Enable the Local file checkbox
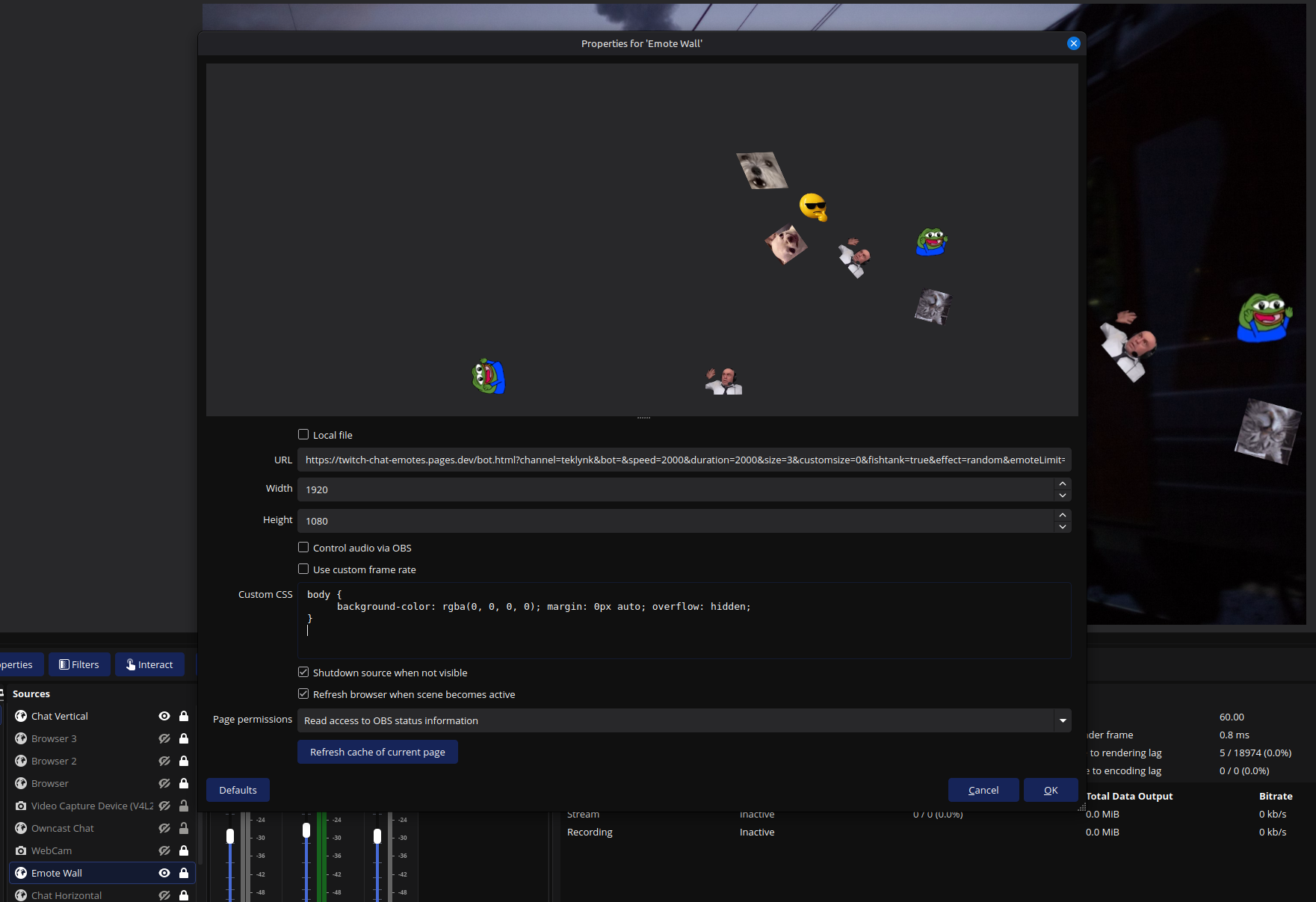This screenshot has width=1316, height=902. pyautogui.click(x=303, y=434)
